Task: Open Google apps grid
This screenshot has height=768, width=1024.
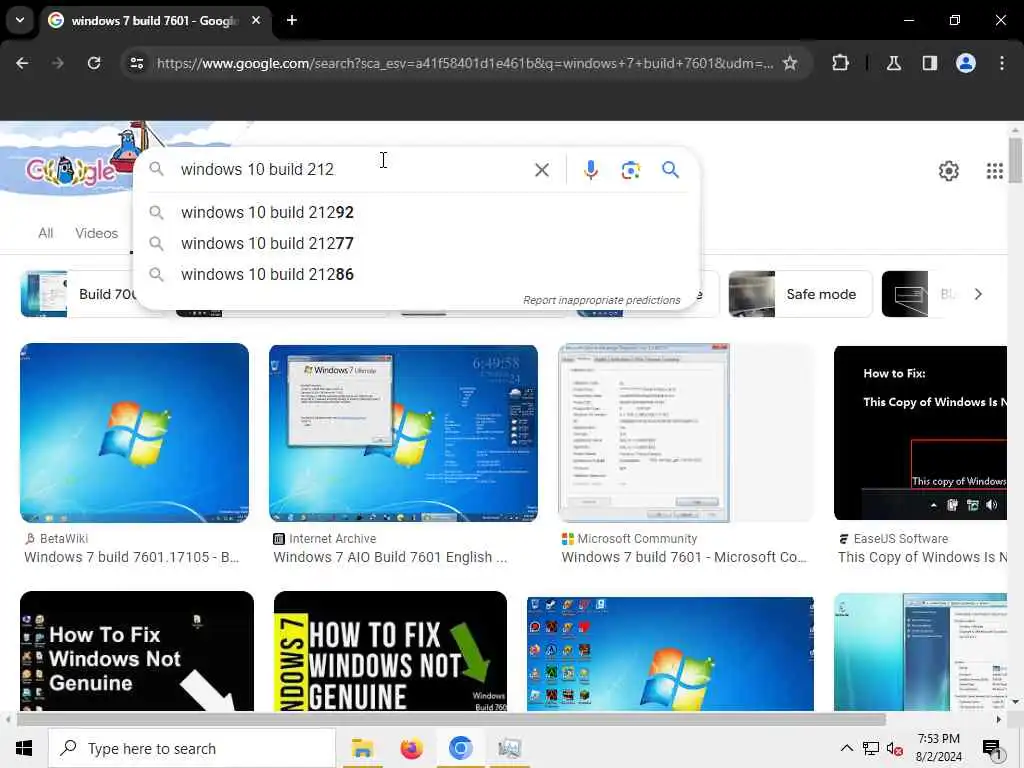Action: coord(994,171)
